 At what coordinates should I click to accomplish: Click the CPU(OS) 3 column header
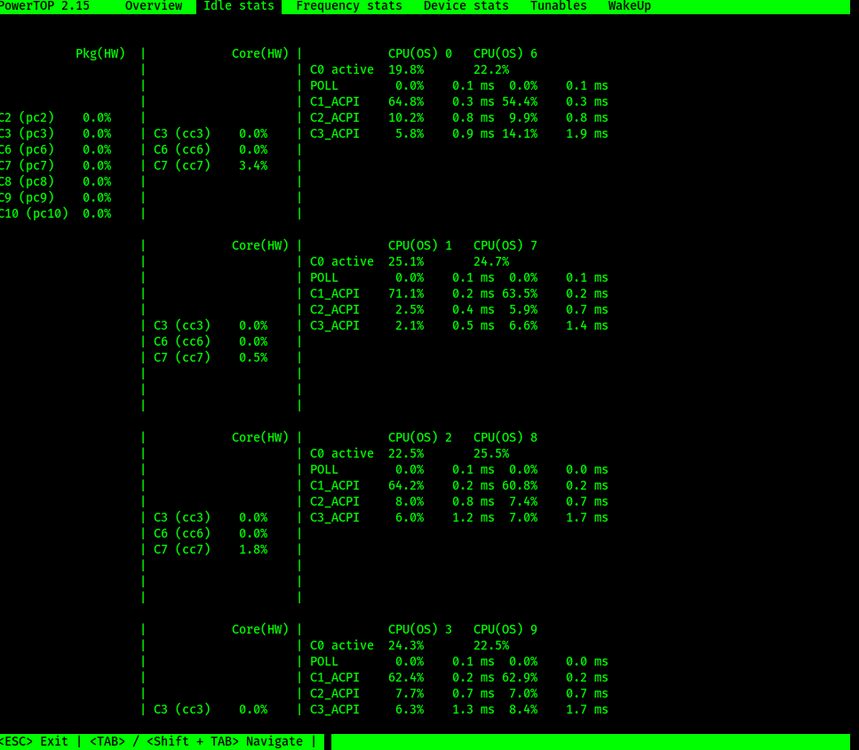pyautogui.click(x=420, y=629)
